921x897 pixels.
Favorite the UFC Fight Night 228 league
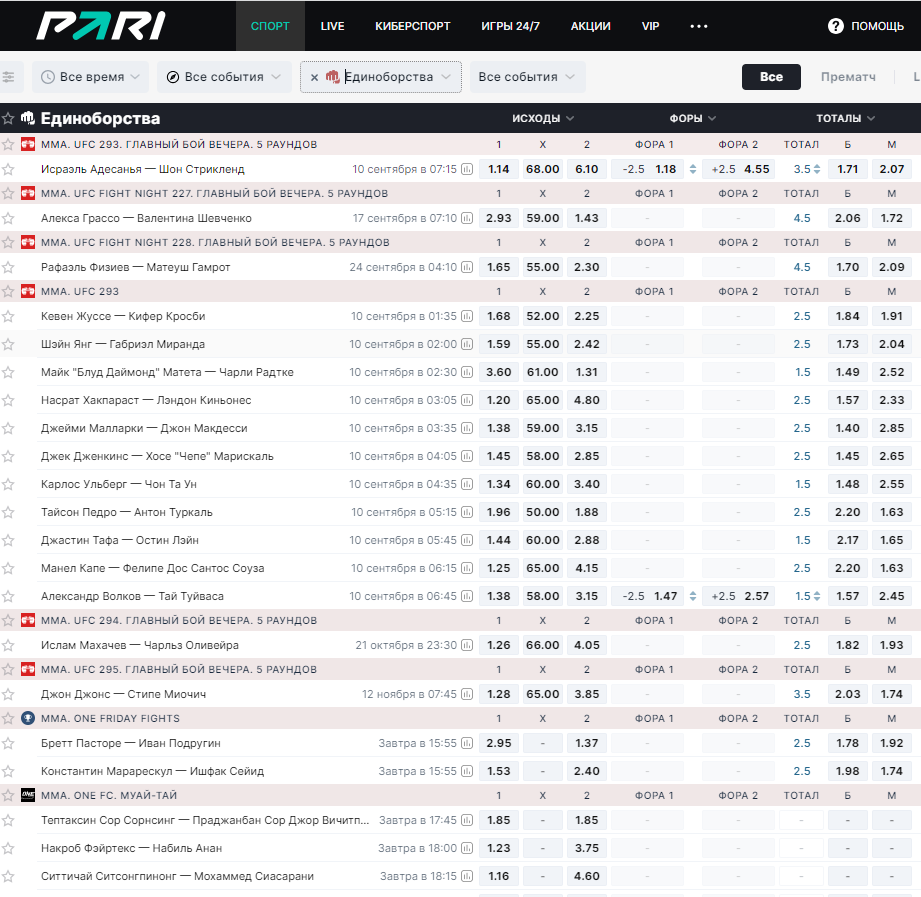click(8, 243)
